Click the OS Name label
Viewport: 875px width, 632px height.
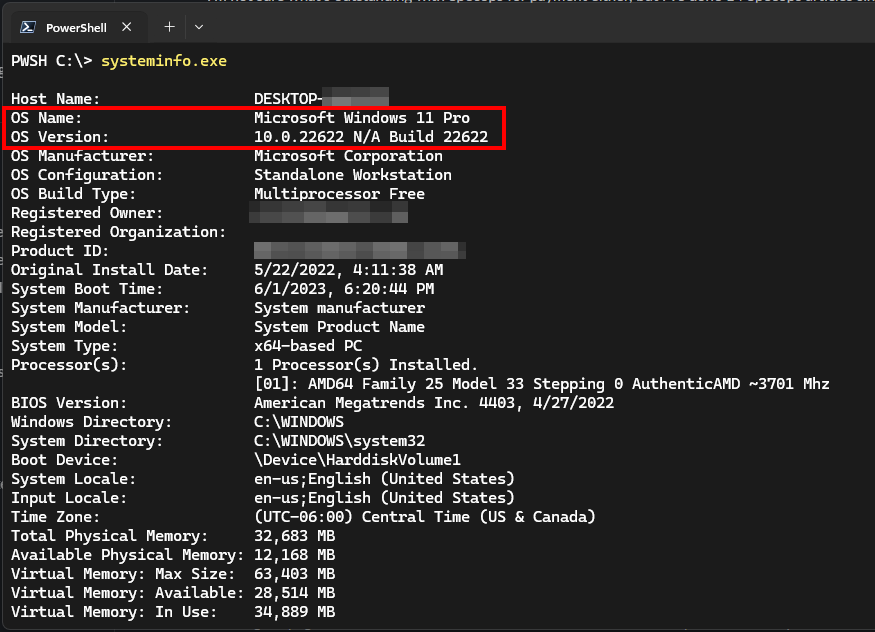(x=46, y=118)
